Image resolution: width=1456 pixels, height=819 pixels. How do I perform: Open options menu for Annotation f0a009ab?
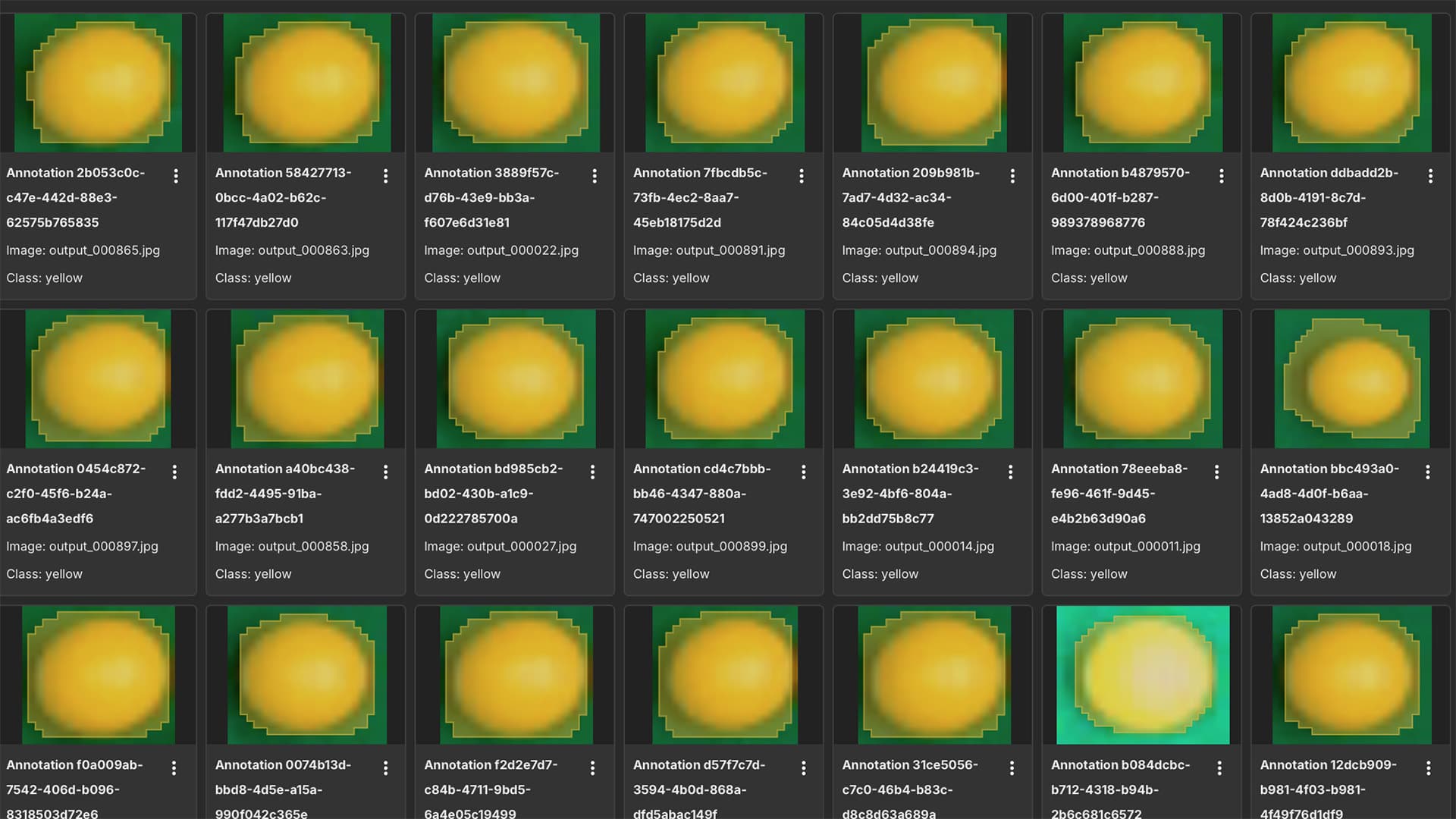pyautogui.click(x=174, y=768)
